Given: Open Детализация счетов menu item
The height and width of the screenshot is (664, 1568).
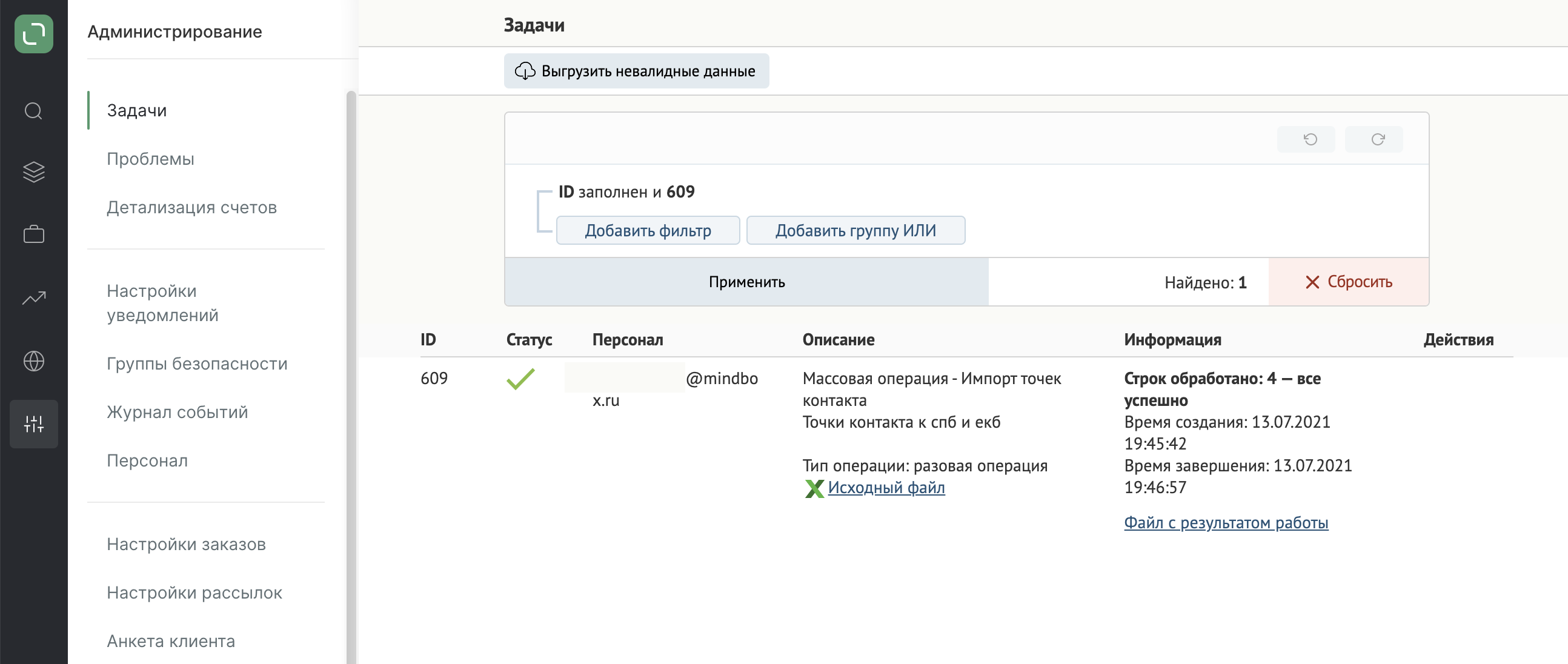Looking at the screenshot, I should pyautogui.click(x=191, y=208).
